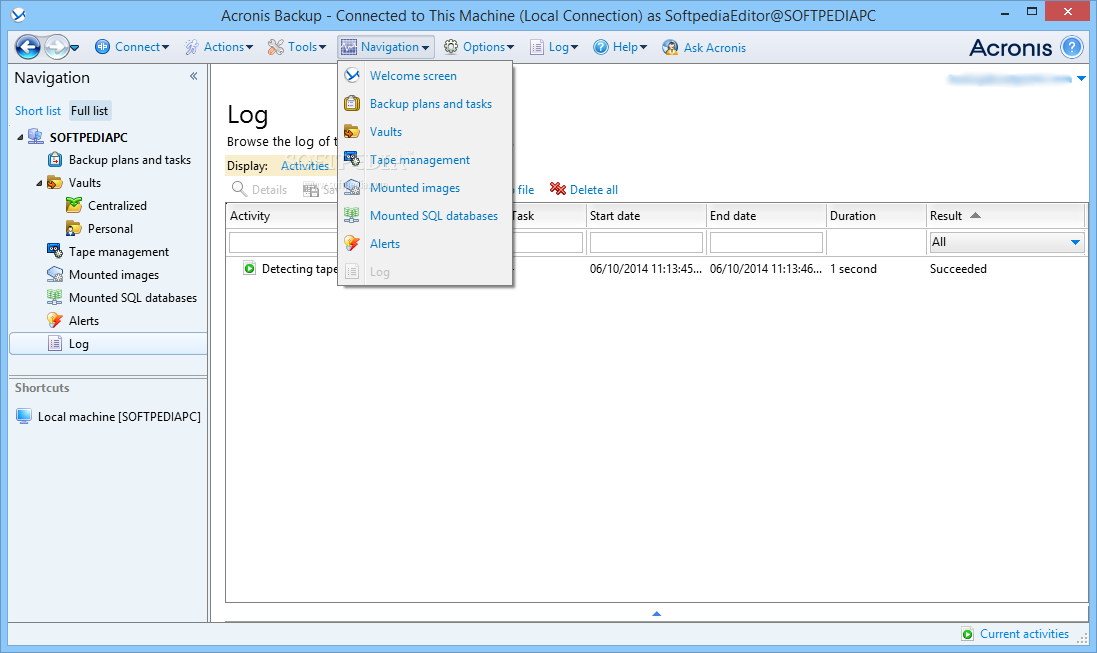1097x653 pixels.
Task: Open the Help menu
Action: coord(621,47)
